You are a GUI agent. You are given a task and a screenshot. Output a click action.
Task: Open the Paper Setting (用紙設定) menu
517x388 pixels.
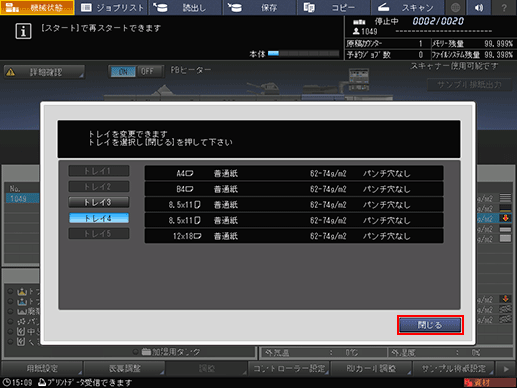tap(42, 369)
